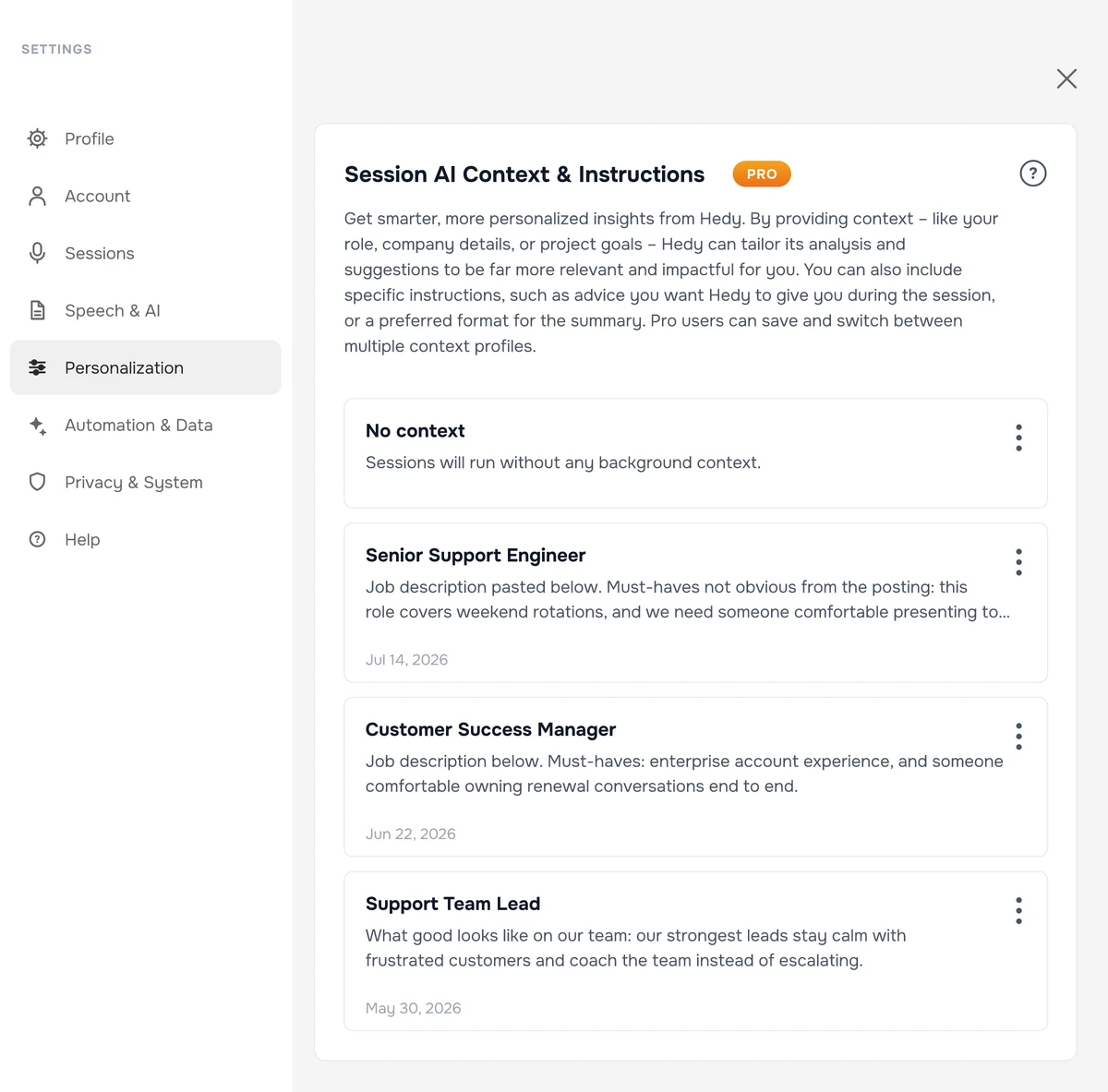This screenshot has height=1092, width=1108.
Task: Click the Profile gear icon
Action: point(37,138)
